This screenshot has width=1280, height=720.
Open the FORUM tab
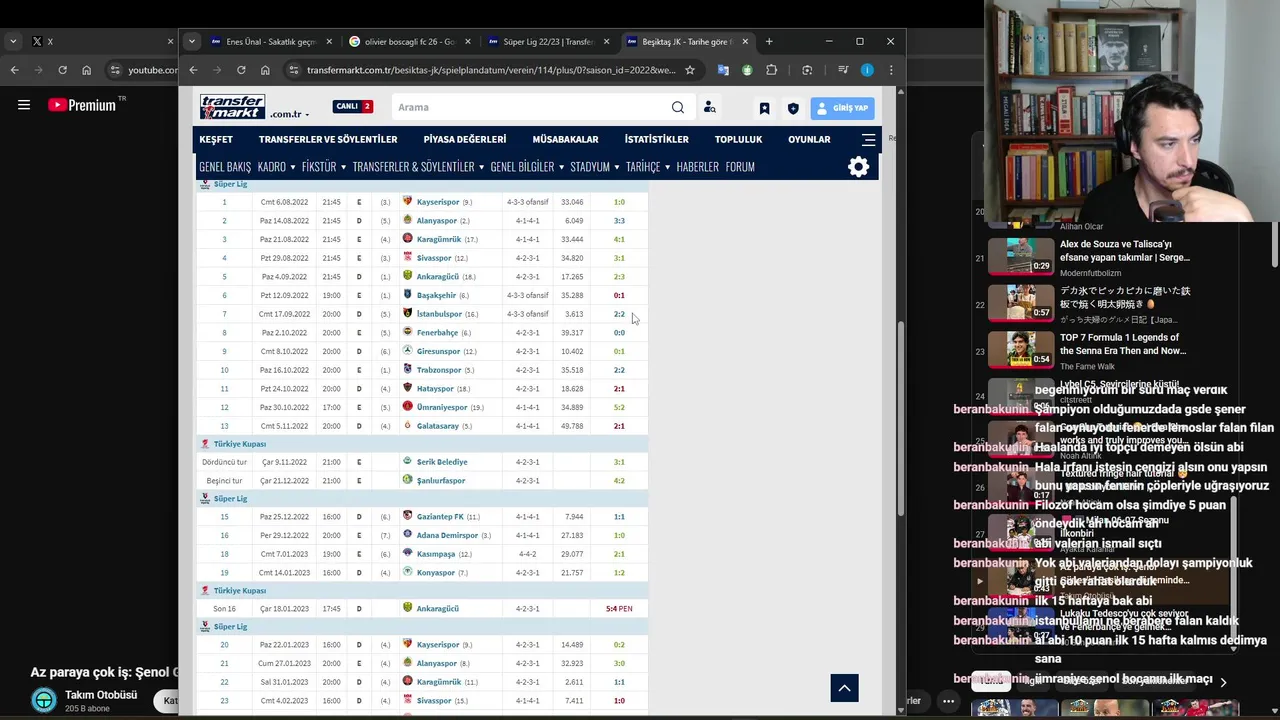(x=740, y=167)
